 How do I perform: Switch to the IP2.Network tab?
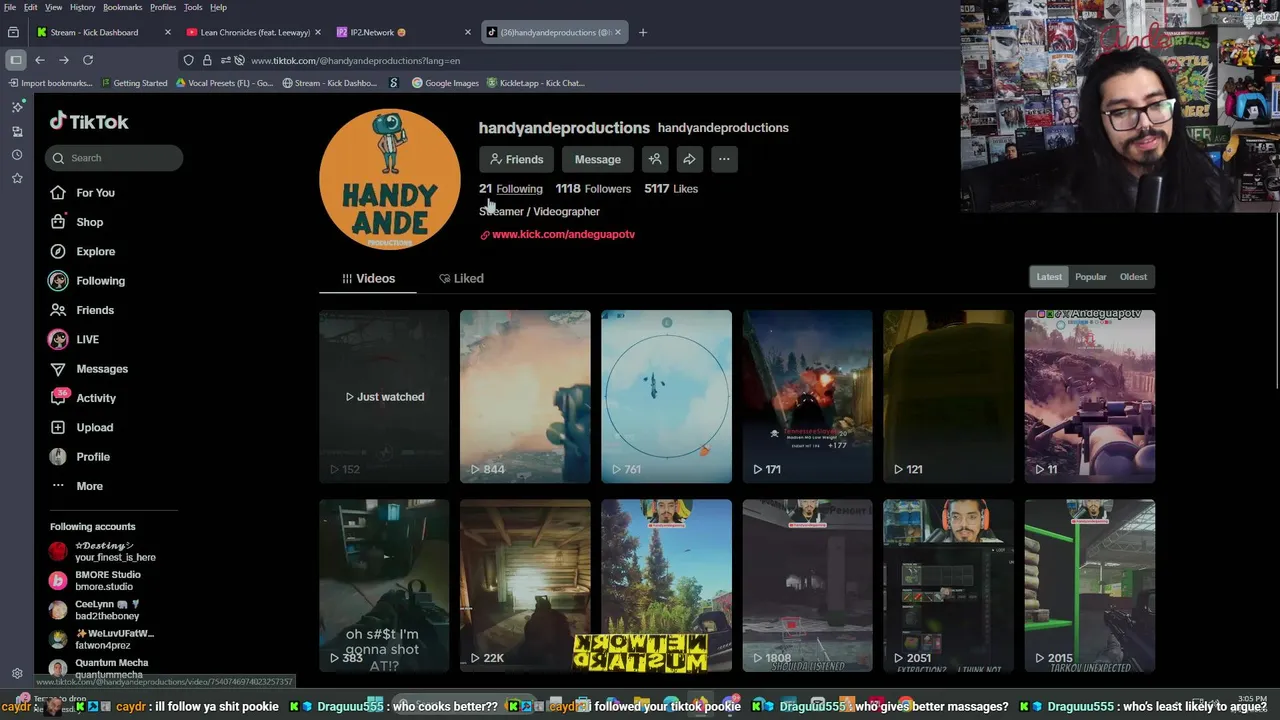pyautogui.click(x=403, y=32)
